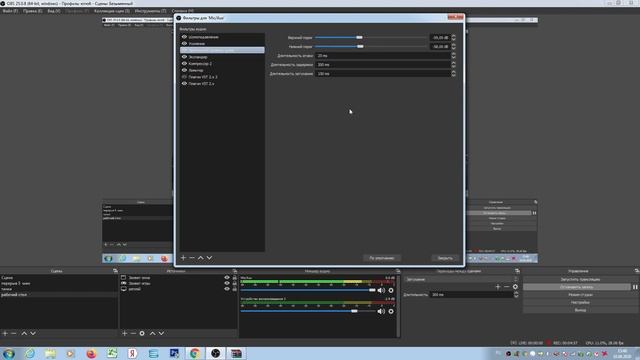The width and height of the screenshot is (640, 360).
Task: Toggle visibility of Экспандер filter
Action: point(184,57)
